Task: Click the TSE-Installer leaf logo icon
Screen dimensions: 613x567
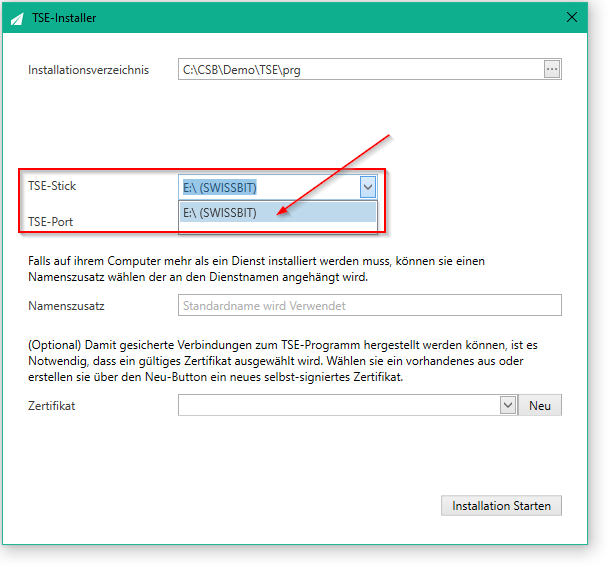Action: (17, 18)
